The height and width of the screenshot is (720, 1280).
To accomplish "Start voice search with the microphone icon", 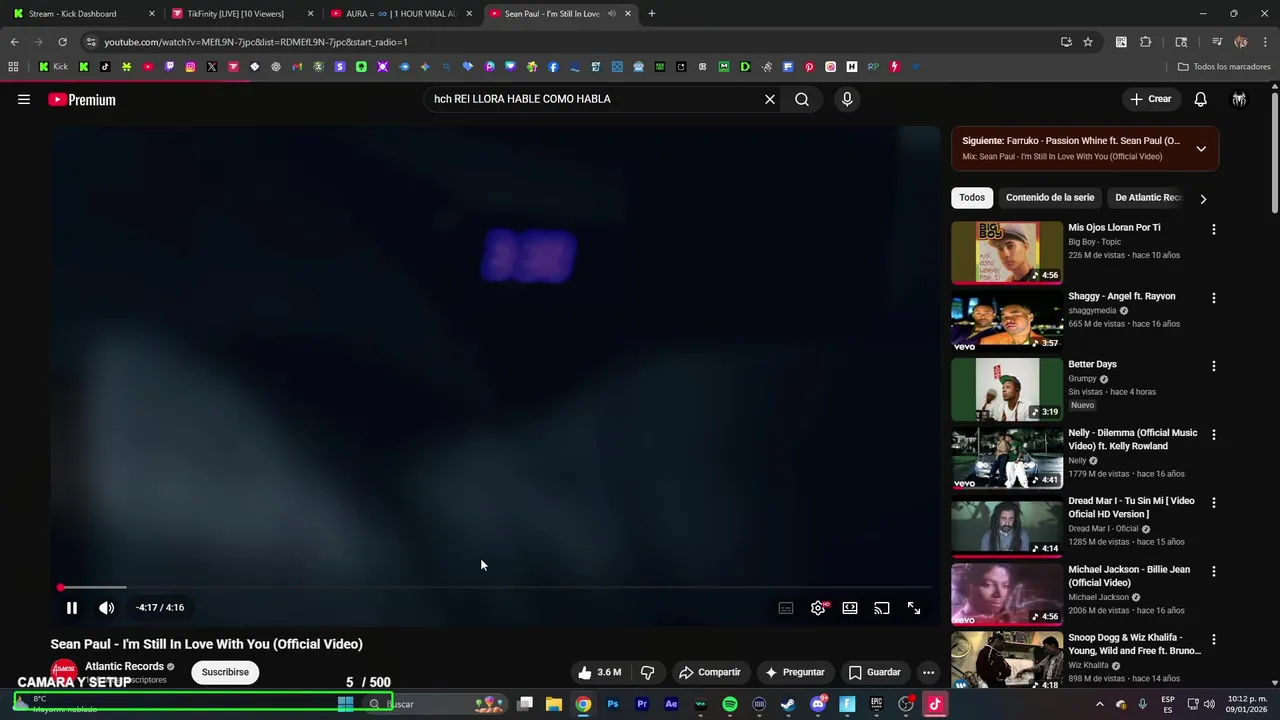I will coord(847,99).
